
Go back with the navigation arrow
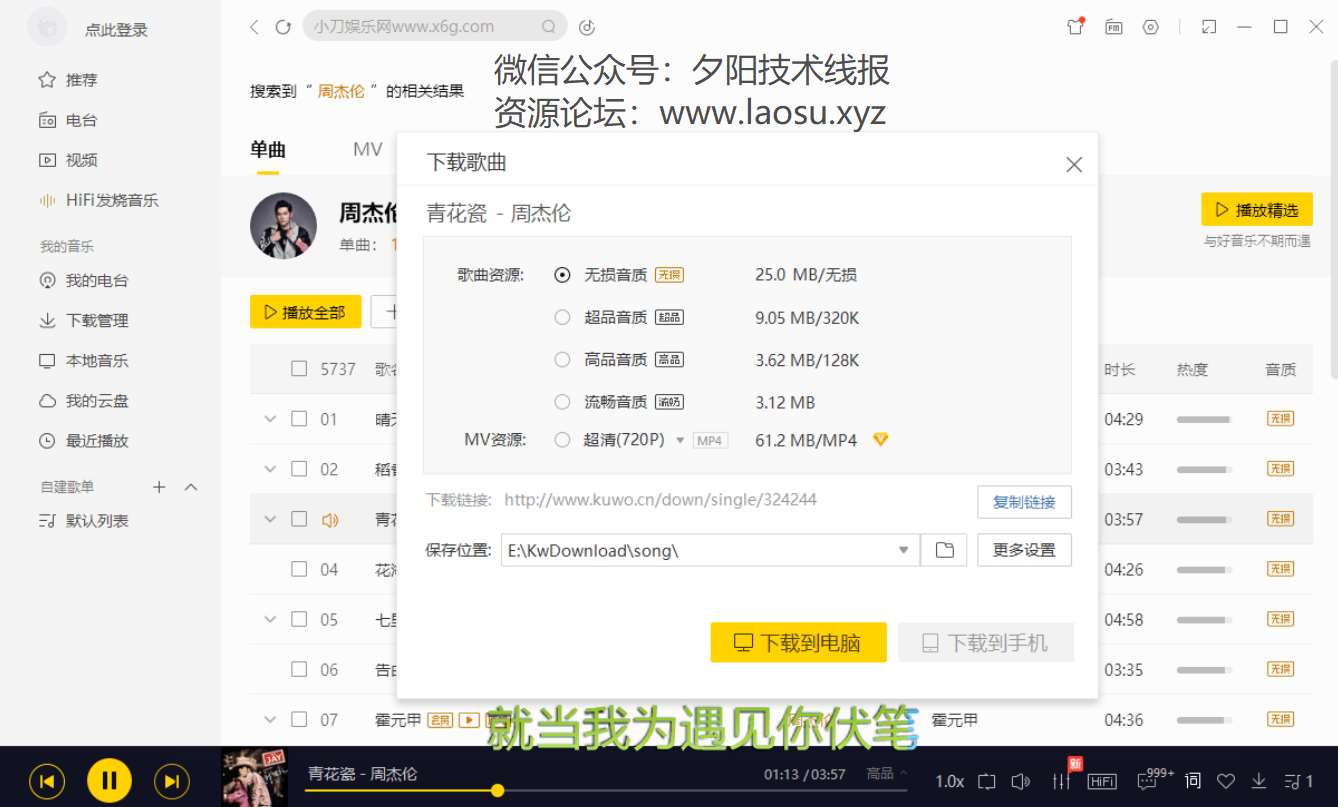click(x=254, y=27)
